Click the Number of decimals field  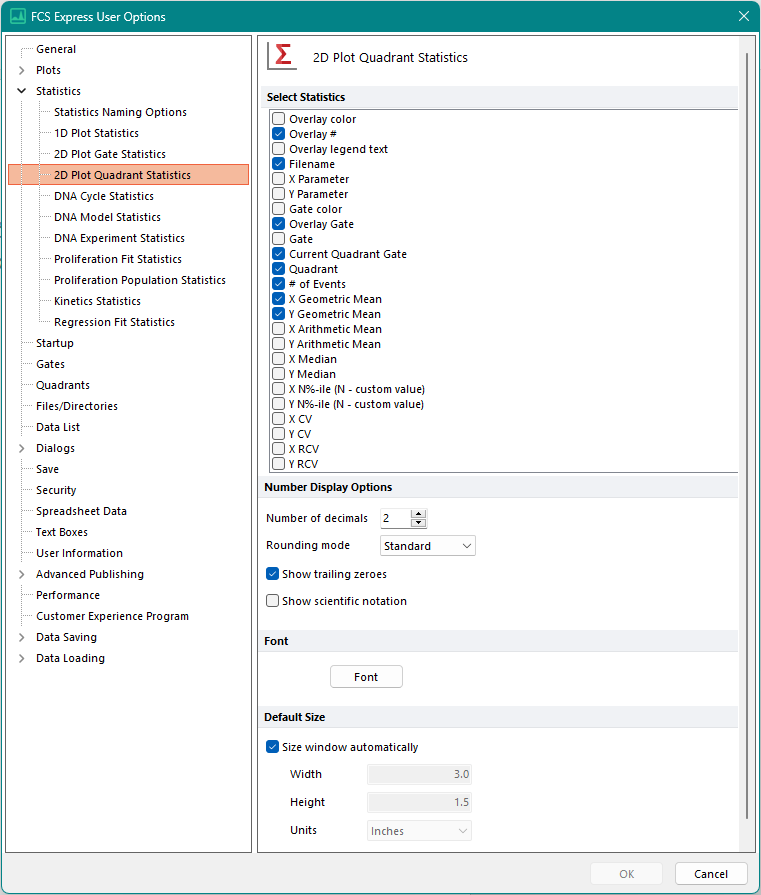point(396,518)
